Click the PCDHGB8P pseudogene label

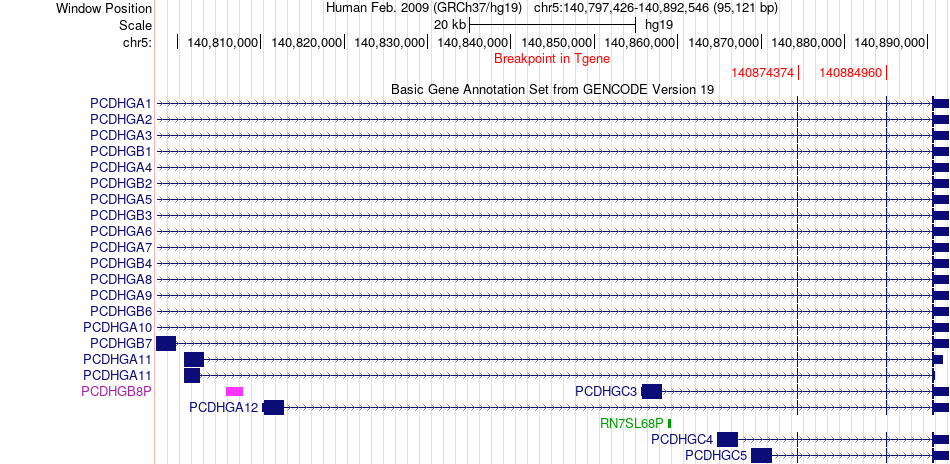point(116,391)
